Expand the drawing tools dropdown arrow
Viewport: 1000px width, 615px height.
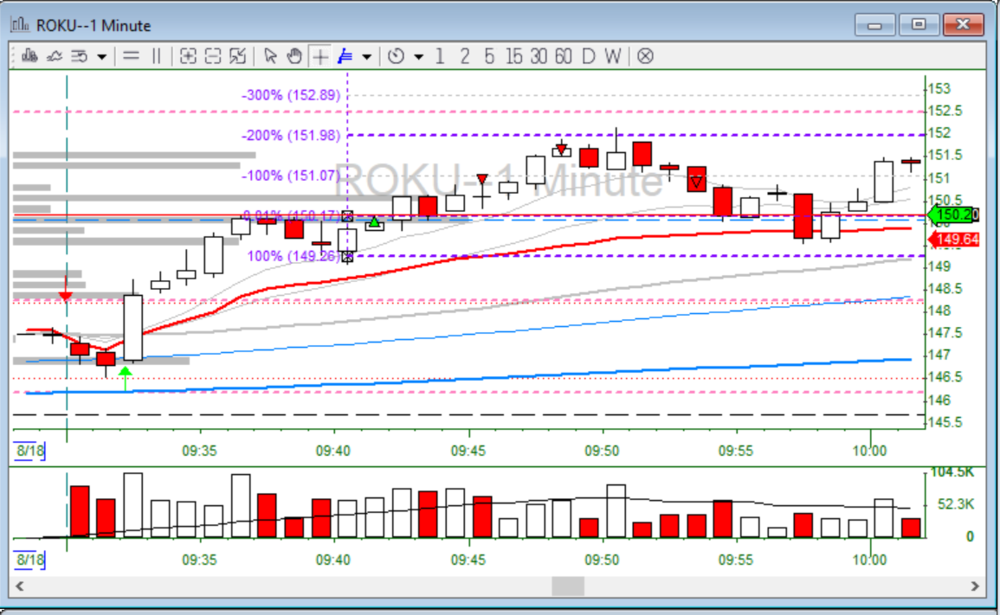pos(367,56)
